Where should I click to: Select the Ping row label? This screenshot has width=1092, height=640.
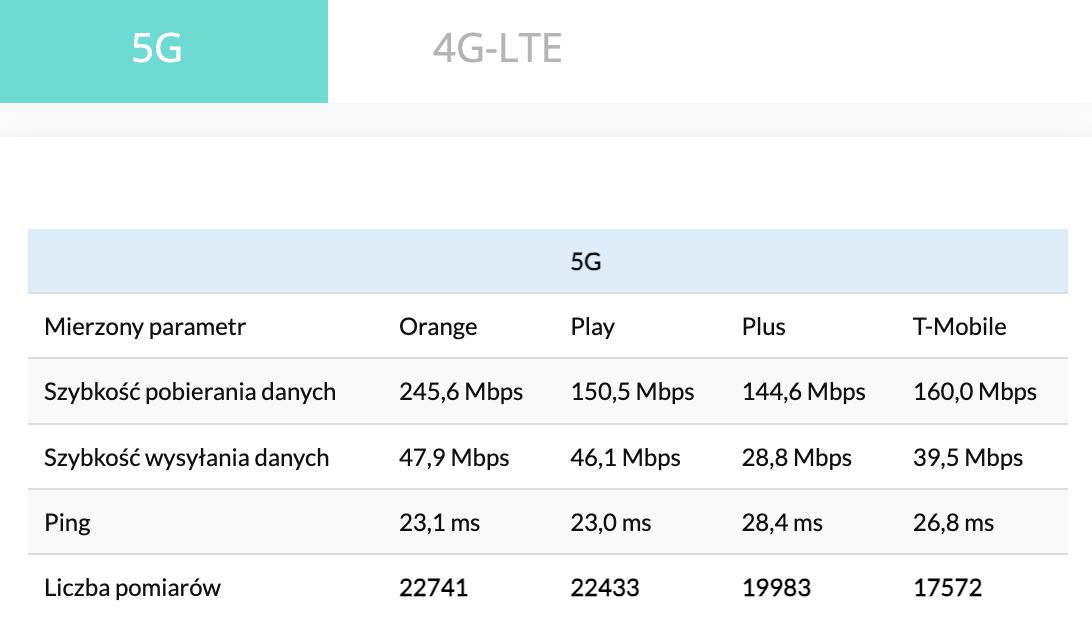point(67,523)
